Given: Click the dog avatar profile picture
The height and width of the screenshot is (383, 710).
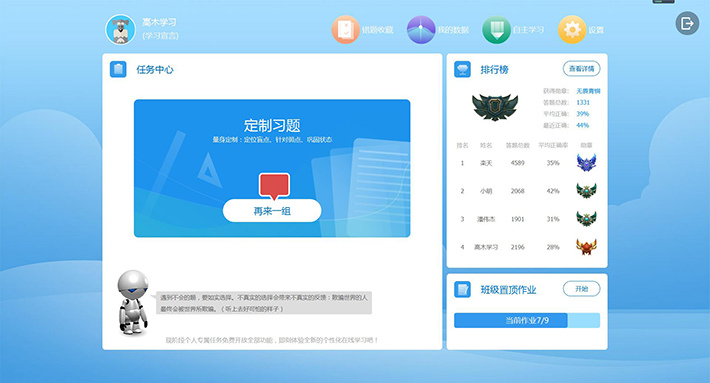Looking at the screenshot, I should (120, 29).
